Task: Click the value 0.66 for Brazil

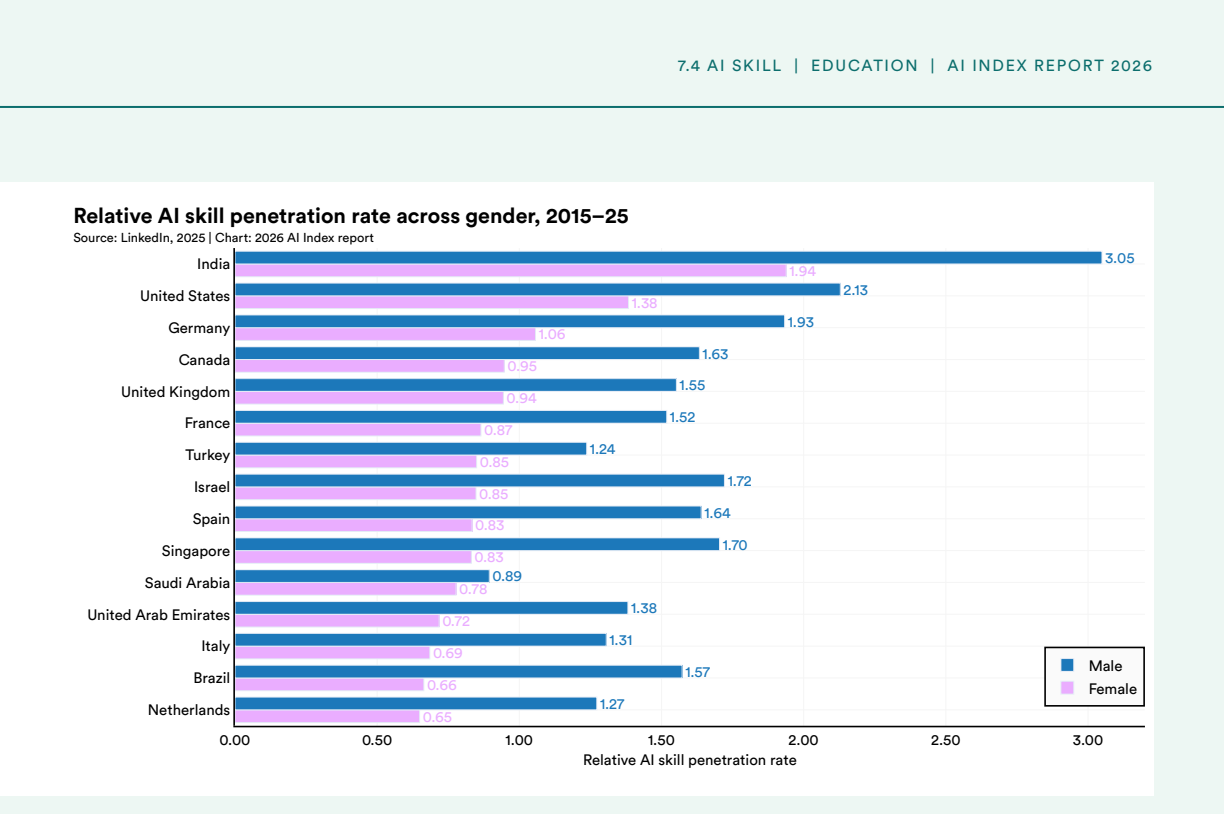Action: pyautogui.click(x=441, y=685)
